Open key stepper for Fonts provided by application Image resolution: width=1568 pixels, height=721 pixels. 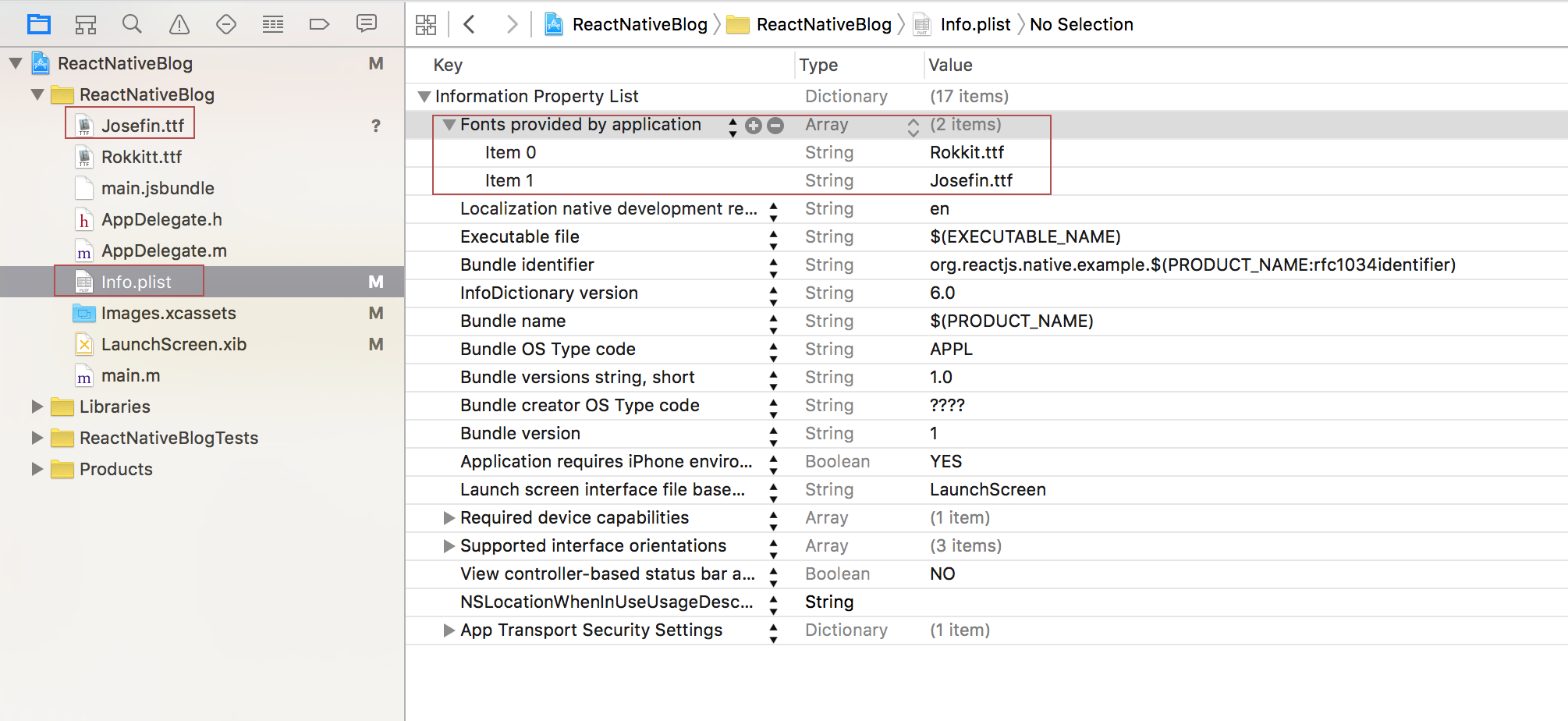pyautogui.click(x=733, y=126)
